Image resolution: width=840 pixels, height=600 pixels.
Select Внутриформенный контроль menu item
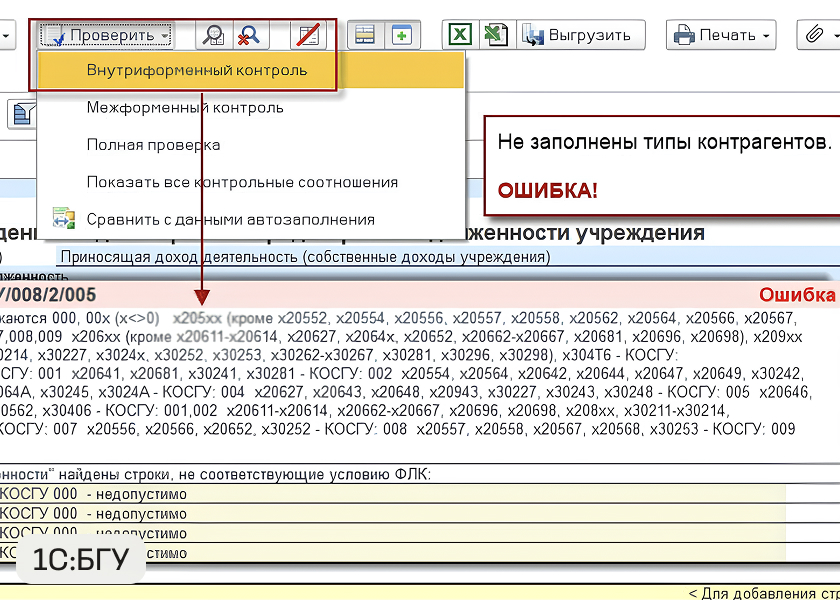pos(197,70)
